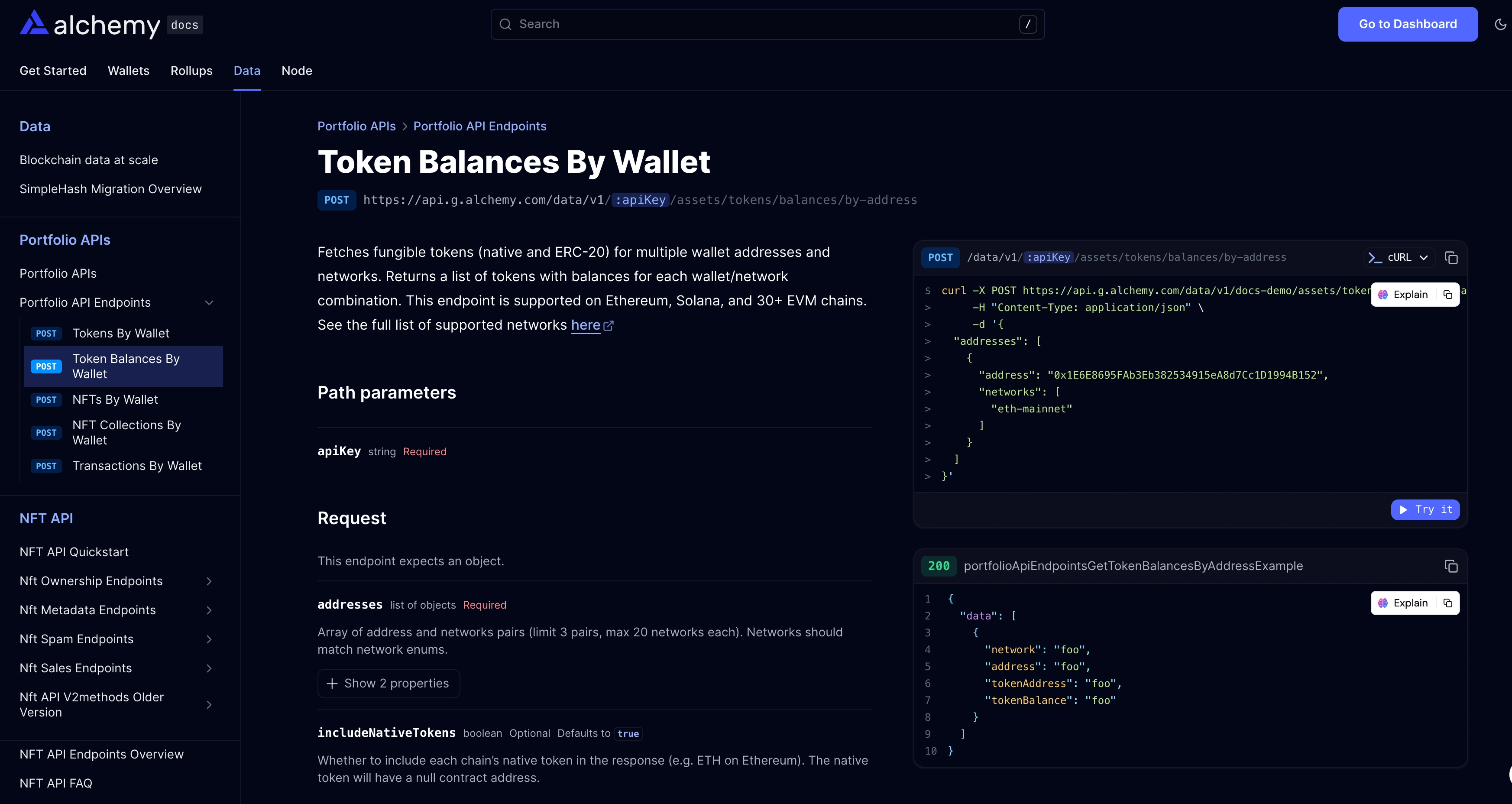This screenshot has width=1512, height=804.
Task: Select Token Balances By Wallet sidebar item
Action: [123, 366]
